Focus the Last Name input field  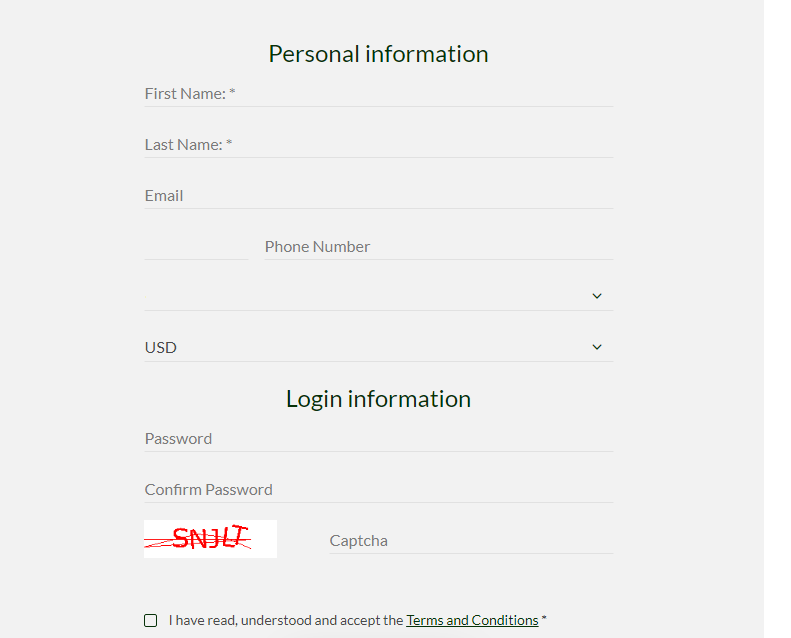pos(379,145)
